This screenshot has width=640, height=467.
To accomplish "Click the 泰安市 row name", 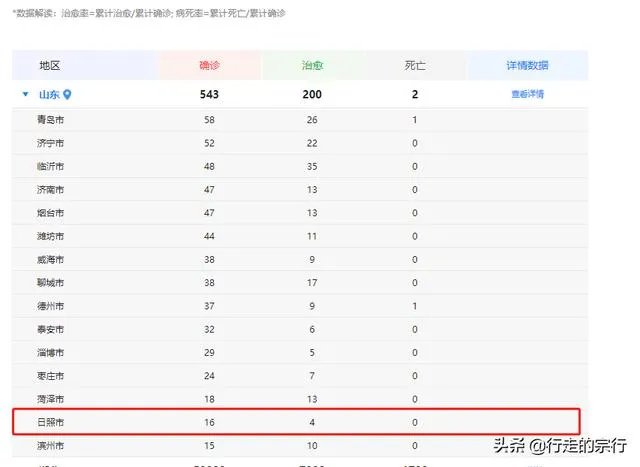I will pyautogui.click(x=51, y=329).
